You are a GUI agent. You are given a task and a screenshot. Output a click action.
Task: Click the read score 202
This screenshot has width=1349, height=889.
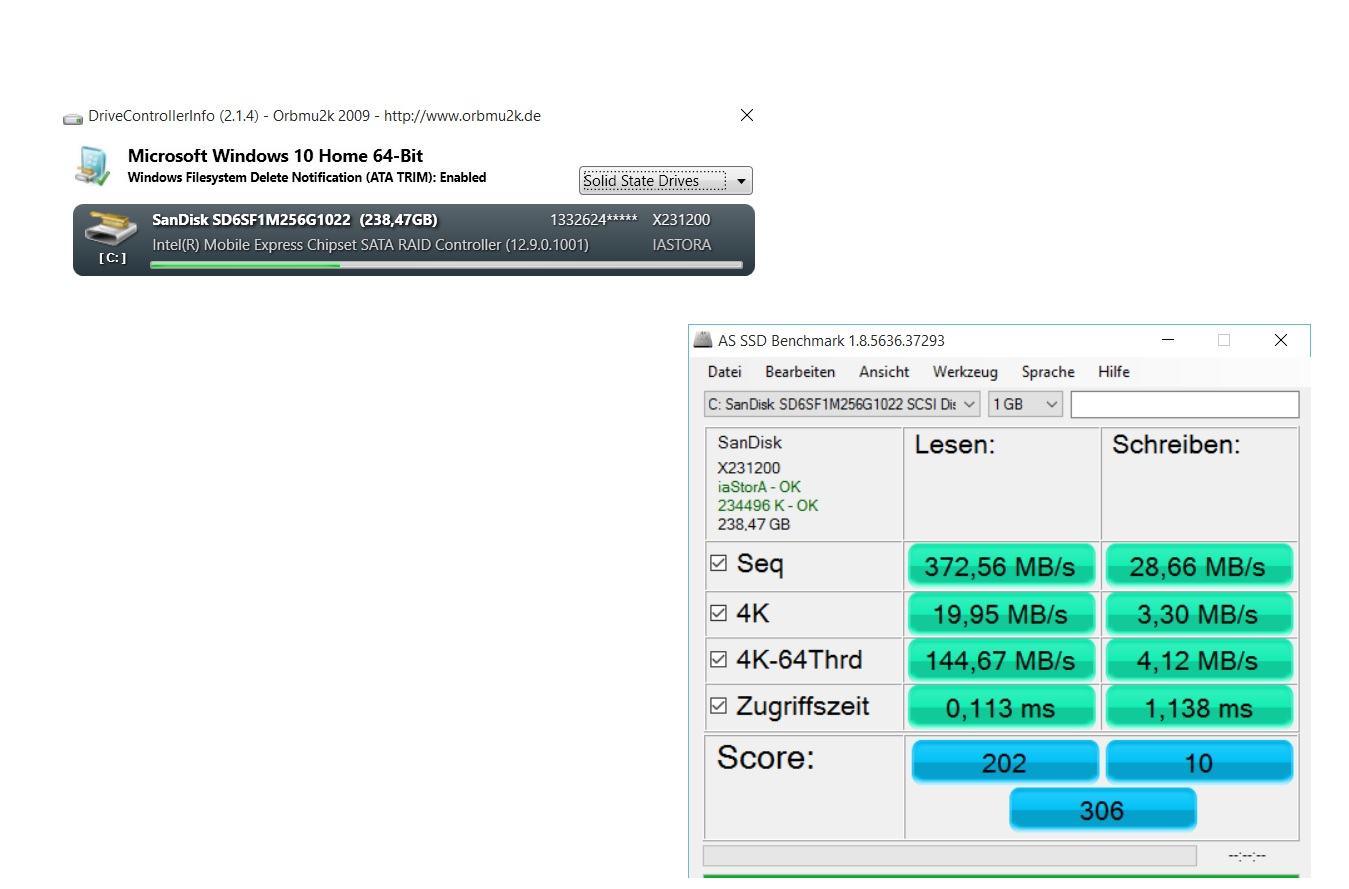tap(1004, 762)
